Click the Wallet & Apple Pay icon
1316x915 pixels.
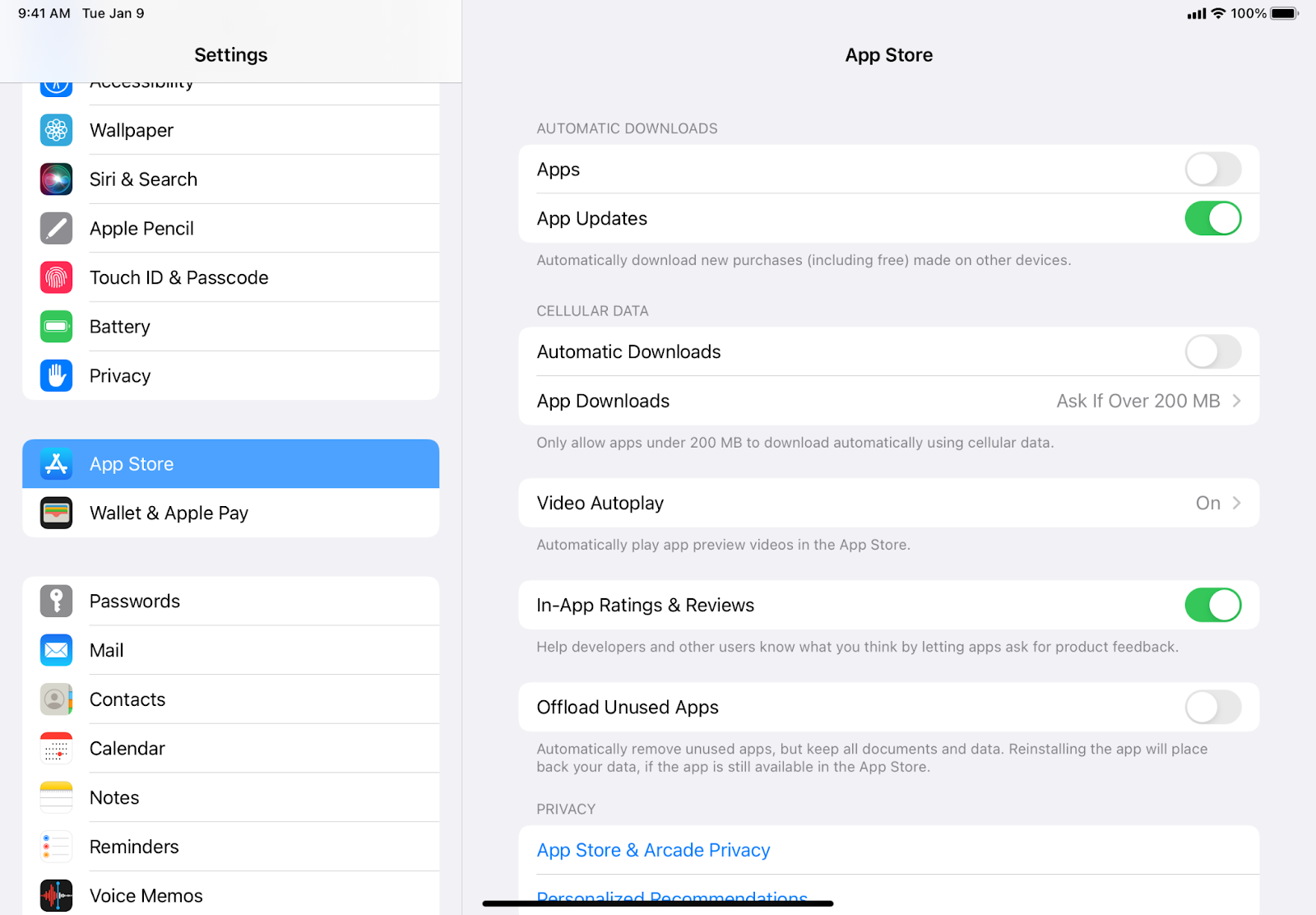(x=56, y=513)
